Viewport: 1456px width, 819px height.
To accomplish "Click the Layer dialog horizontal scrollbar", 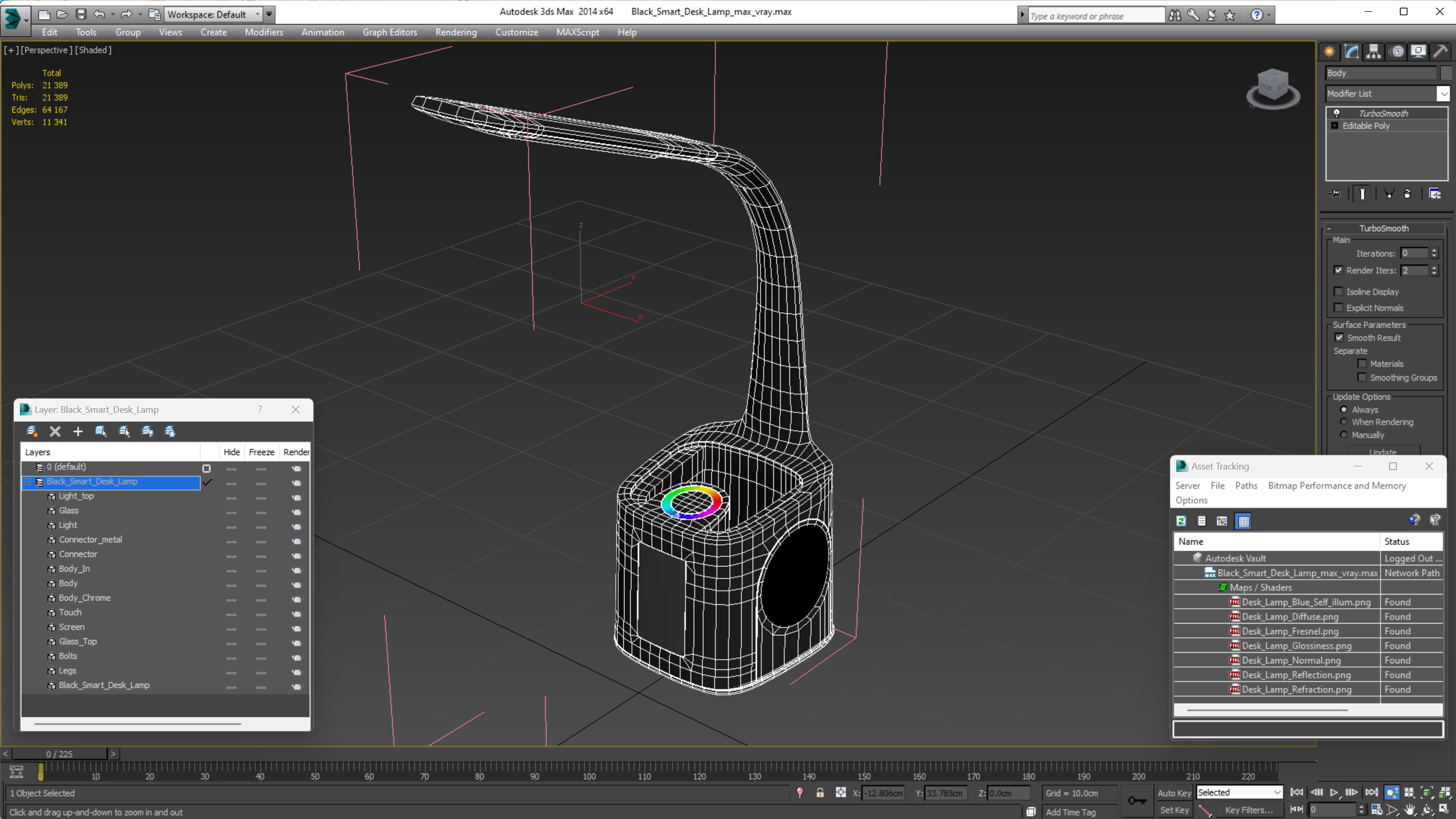I will pos(137,724).
